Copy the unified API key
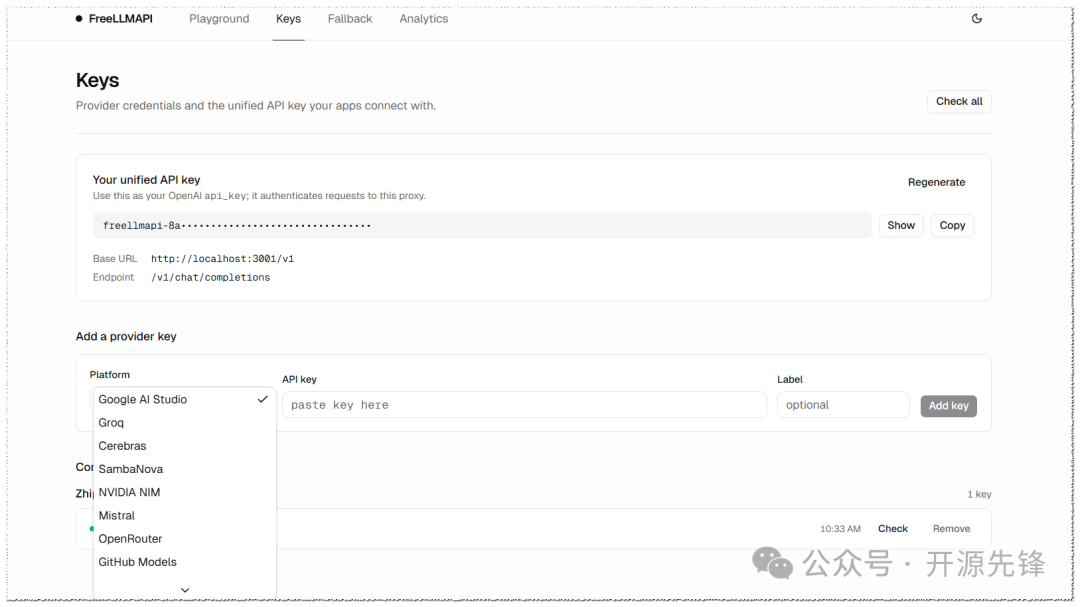Screen dimensions: 1080x607 click(952, 225)
